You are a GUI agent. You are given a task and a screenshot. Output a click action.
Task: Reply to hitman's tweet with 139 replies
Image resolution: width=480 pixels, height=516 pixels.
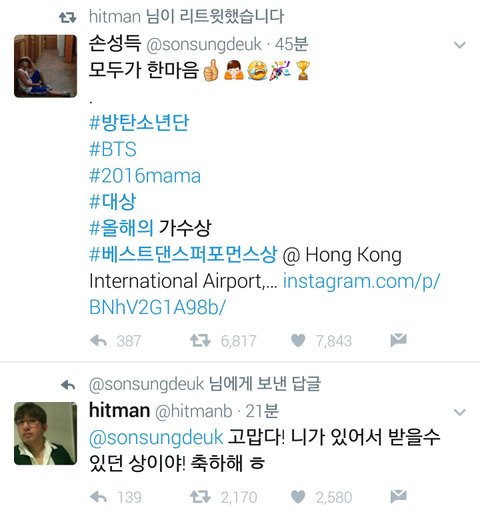click(99, 497)
